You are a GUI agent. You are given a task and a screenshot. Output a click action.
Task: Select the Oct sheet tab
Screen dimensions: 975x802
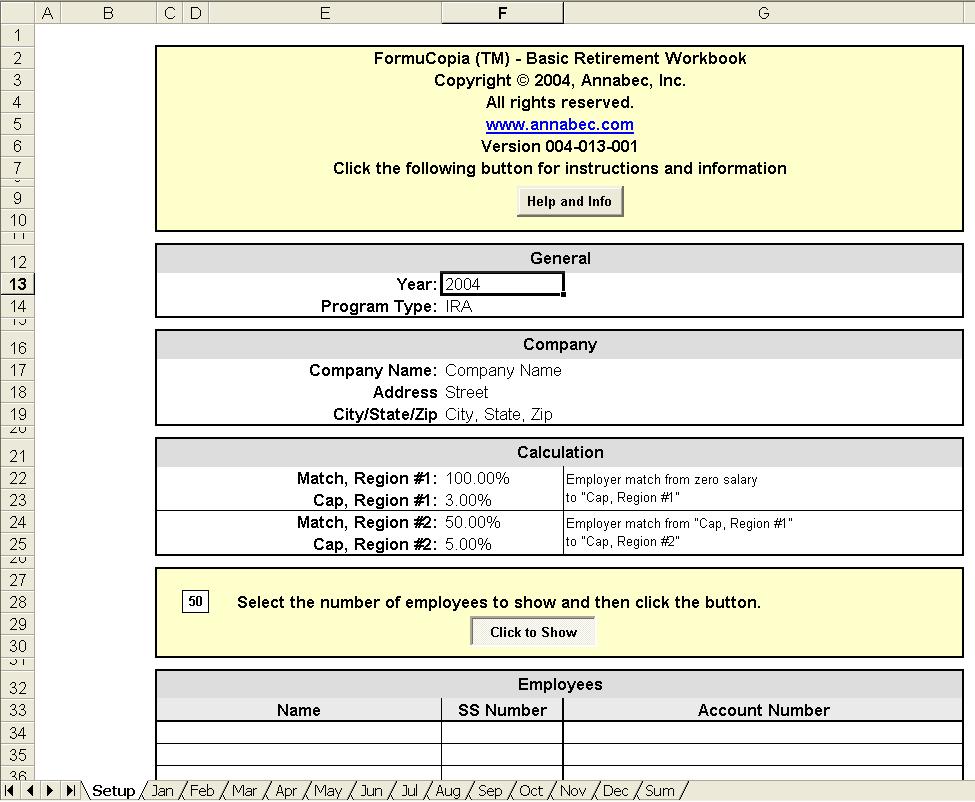coord(530,791)
